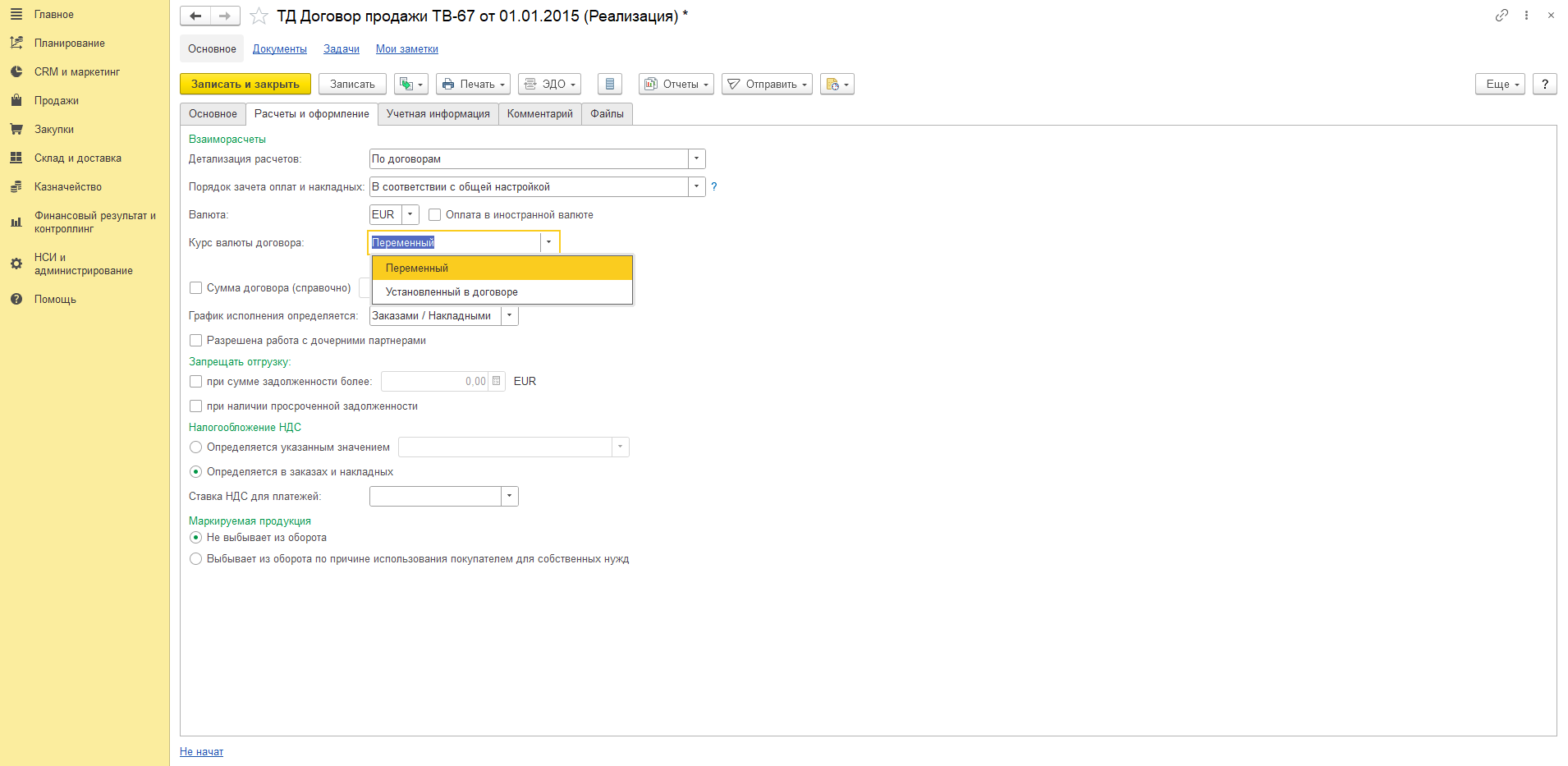
Task: Open the Продажи section
Action: click(x=56, y=101)
